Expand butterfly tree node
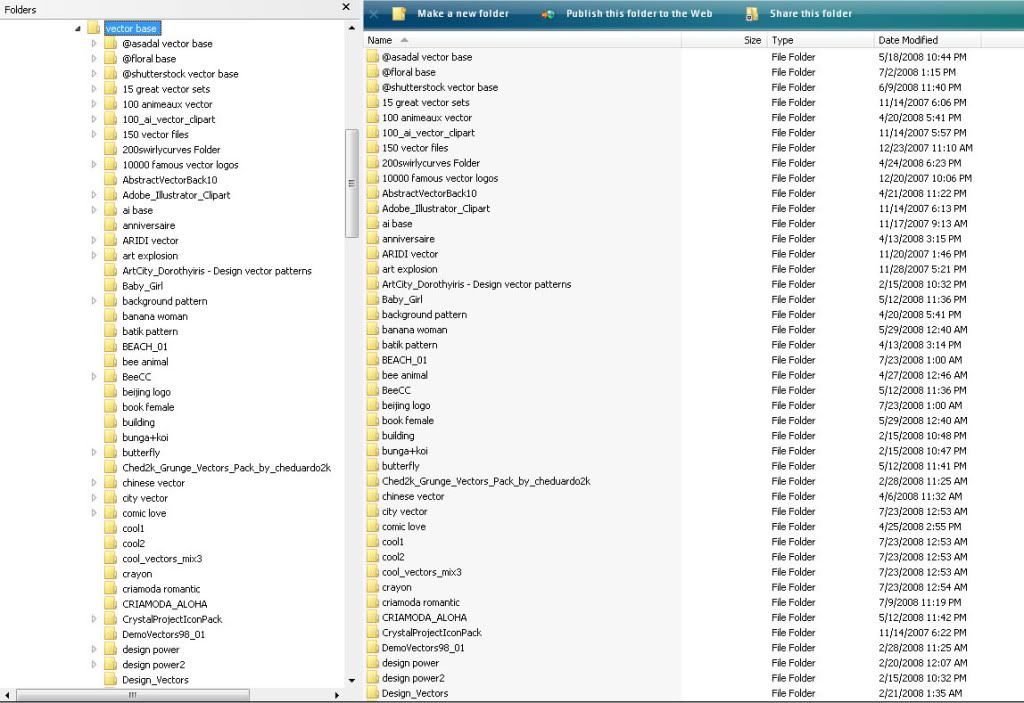The width and height of the screenshot is (1024, 703). [94, 452]
